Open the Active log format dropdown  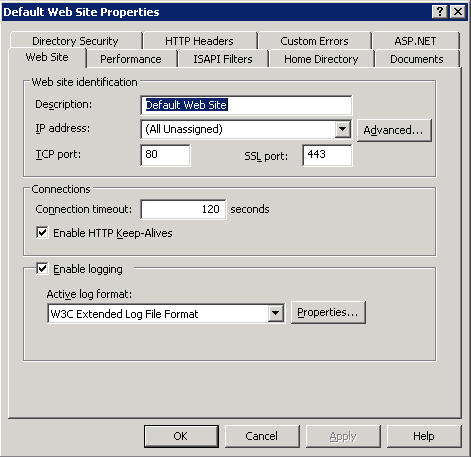276,313
